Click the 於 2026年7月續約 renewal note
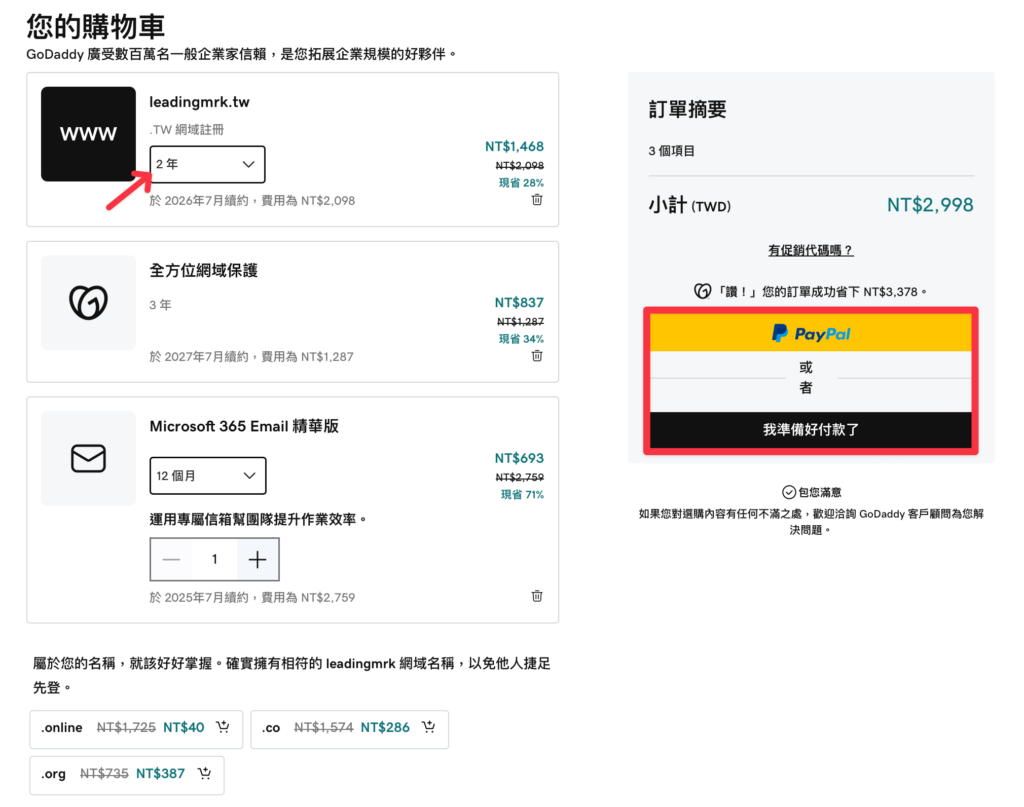The height and width of the screenshot is (807, 1024). click(252, 200)
